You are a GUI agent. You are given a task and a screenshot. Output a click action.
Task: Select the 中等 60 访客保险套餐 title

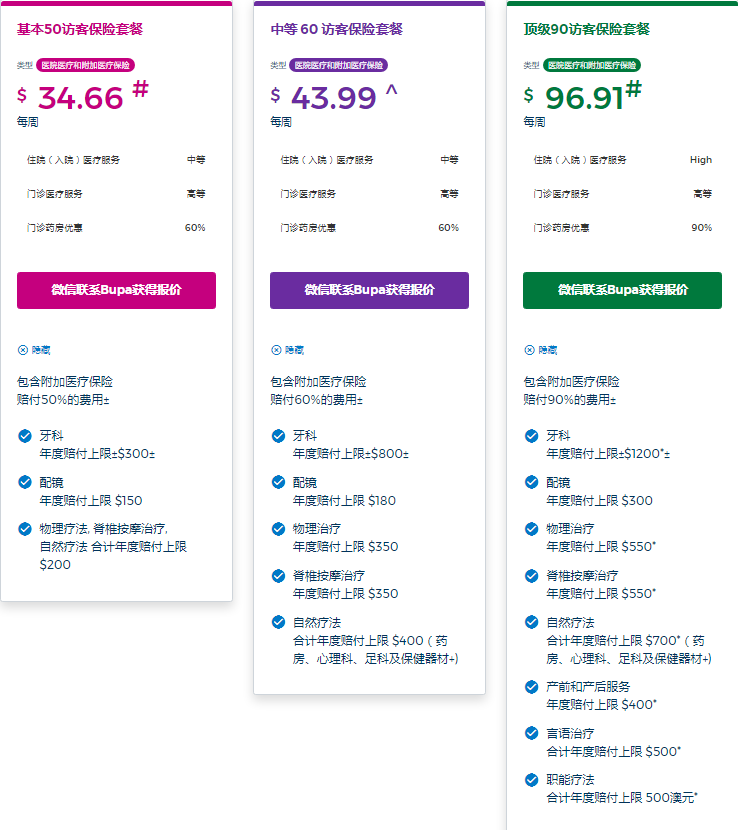(336, 30)
